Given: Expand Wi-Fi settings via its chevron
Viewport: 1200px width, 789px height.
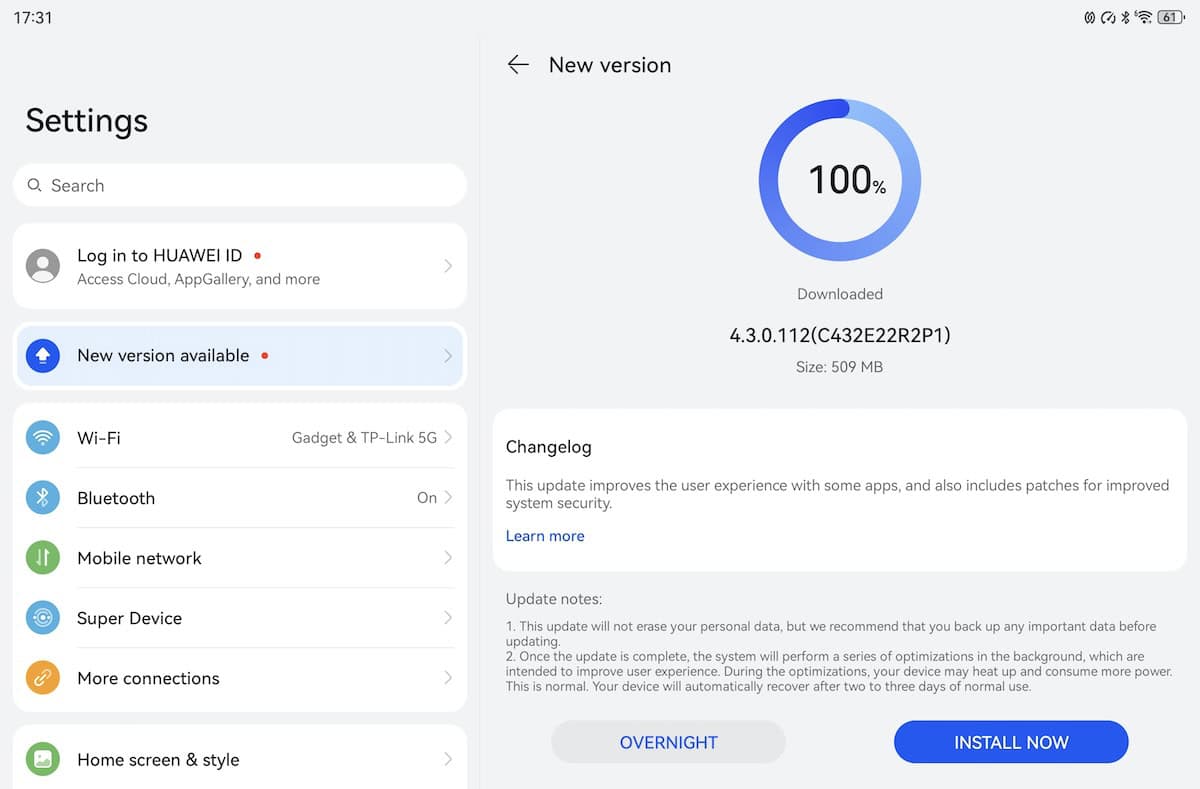Looking at the screenshot, I should [x=448, y=438].
